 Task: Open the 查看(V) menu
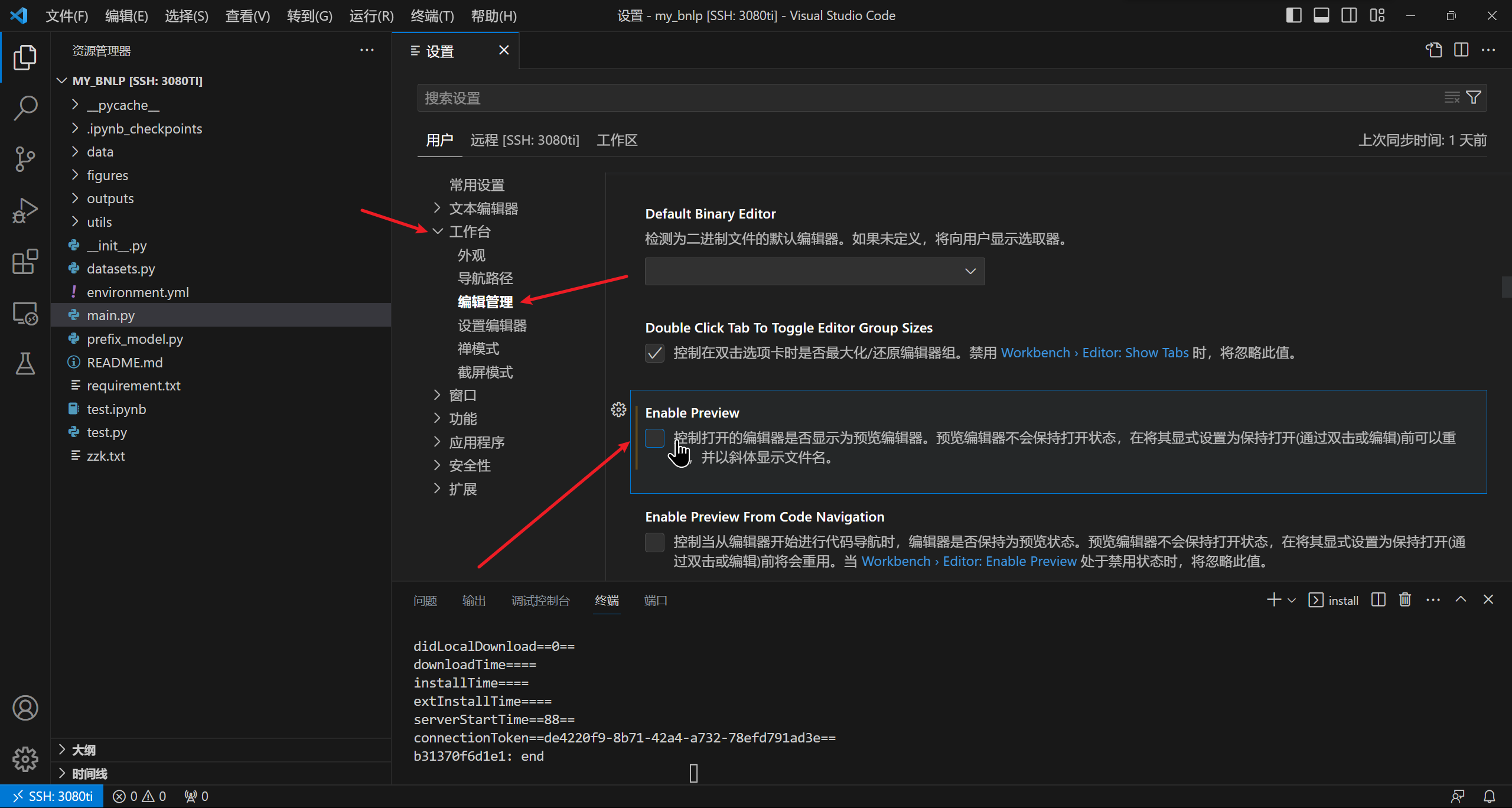pos(247,16)
